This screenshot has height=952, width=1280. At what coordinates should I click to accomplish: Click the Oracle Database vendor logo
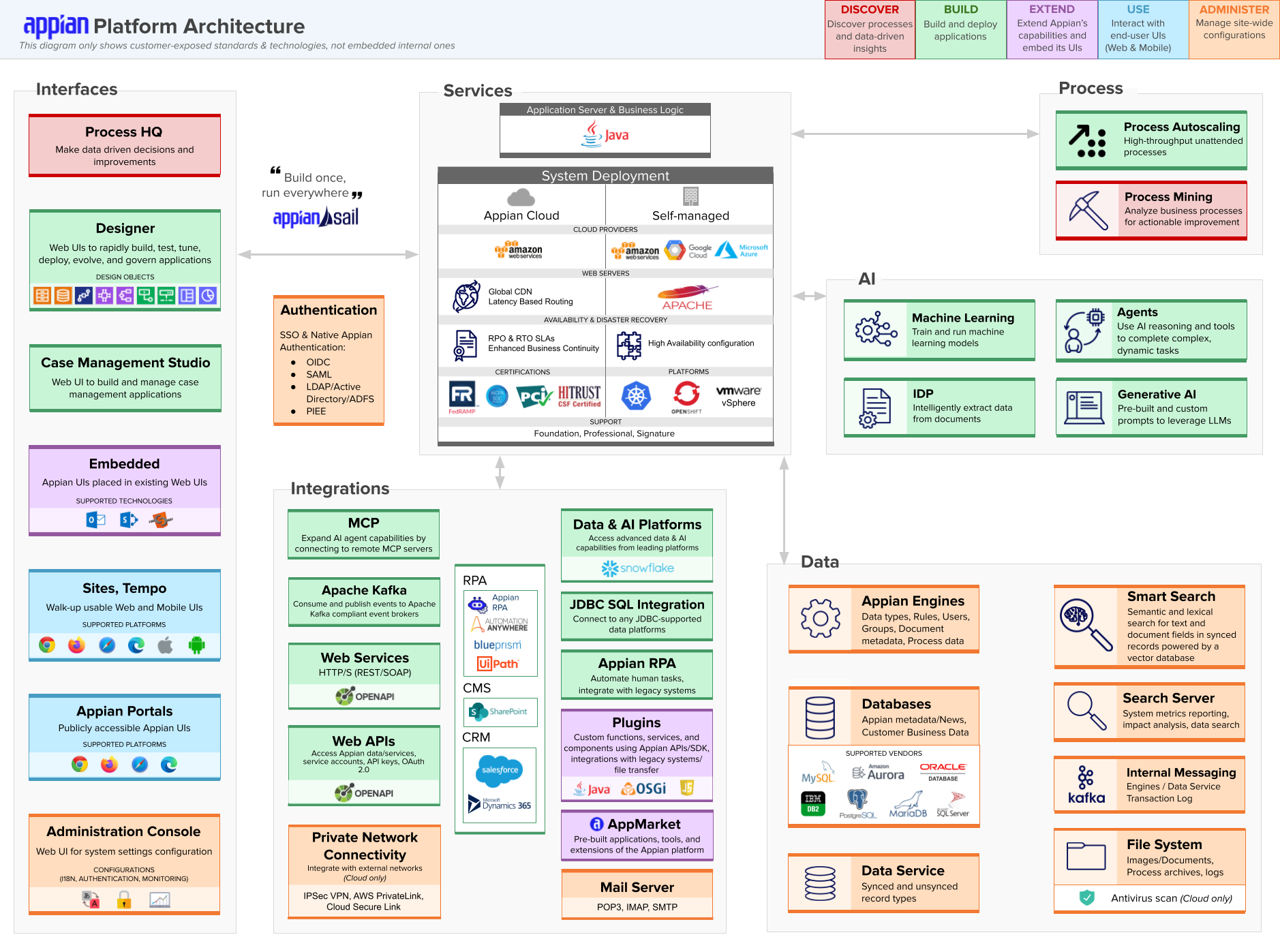pos(943,771)
